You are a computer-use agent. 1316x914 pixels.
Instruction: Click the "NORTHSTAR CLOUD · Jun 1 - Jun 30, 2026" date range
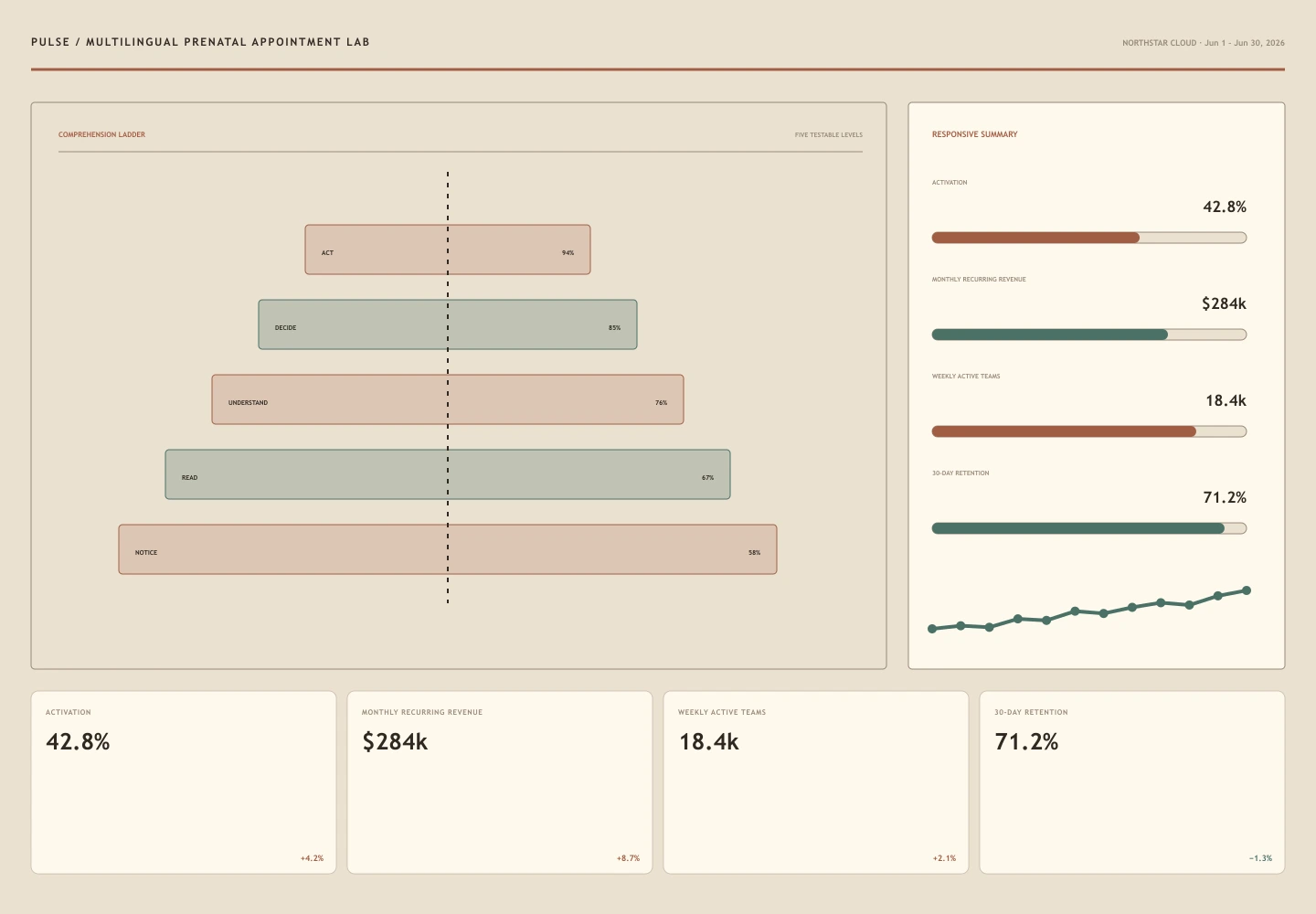pyautogui.click(x=1204, y=43)
